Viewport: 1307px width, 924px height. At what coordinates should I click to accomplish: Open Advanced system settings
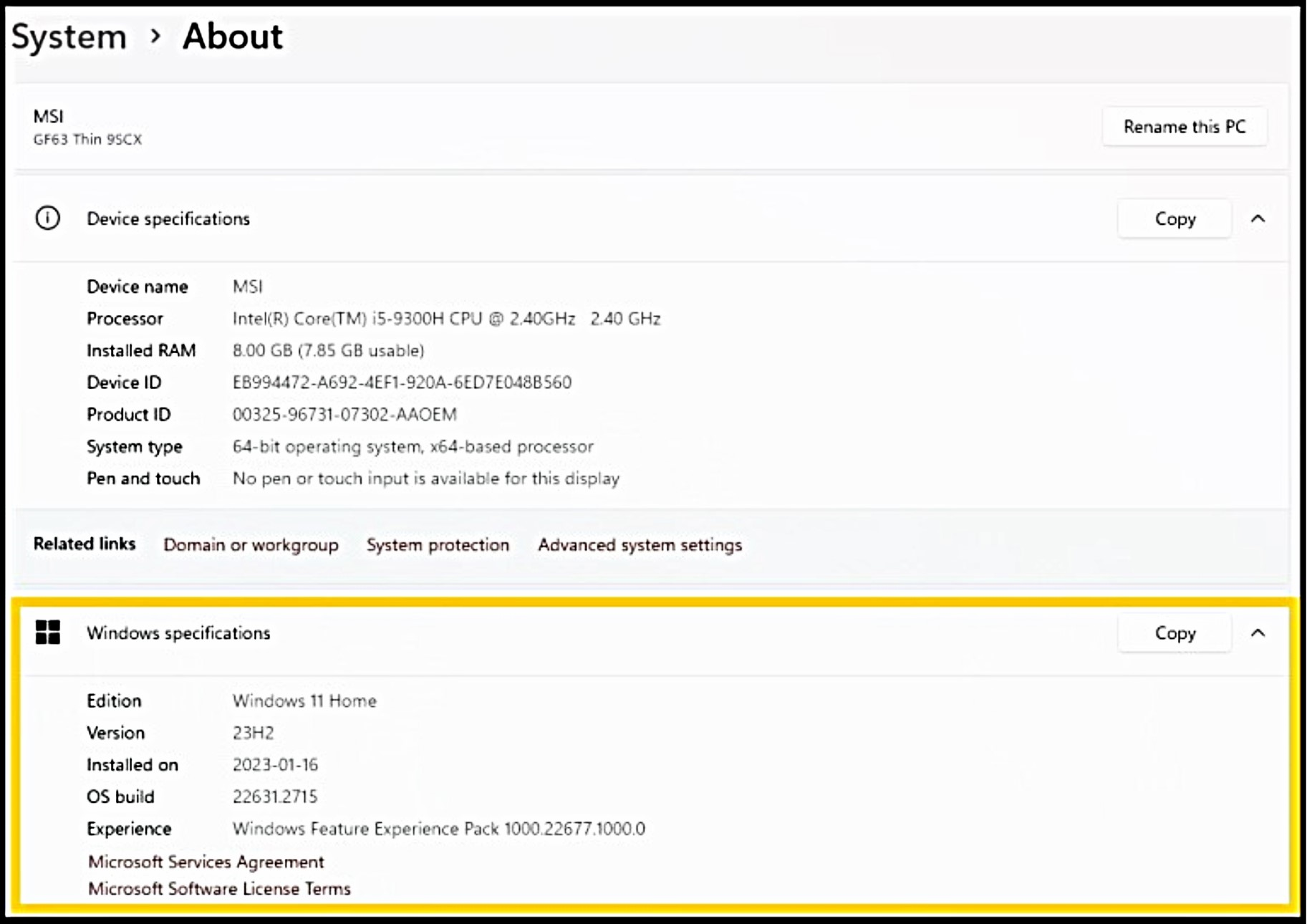[640, 545]
